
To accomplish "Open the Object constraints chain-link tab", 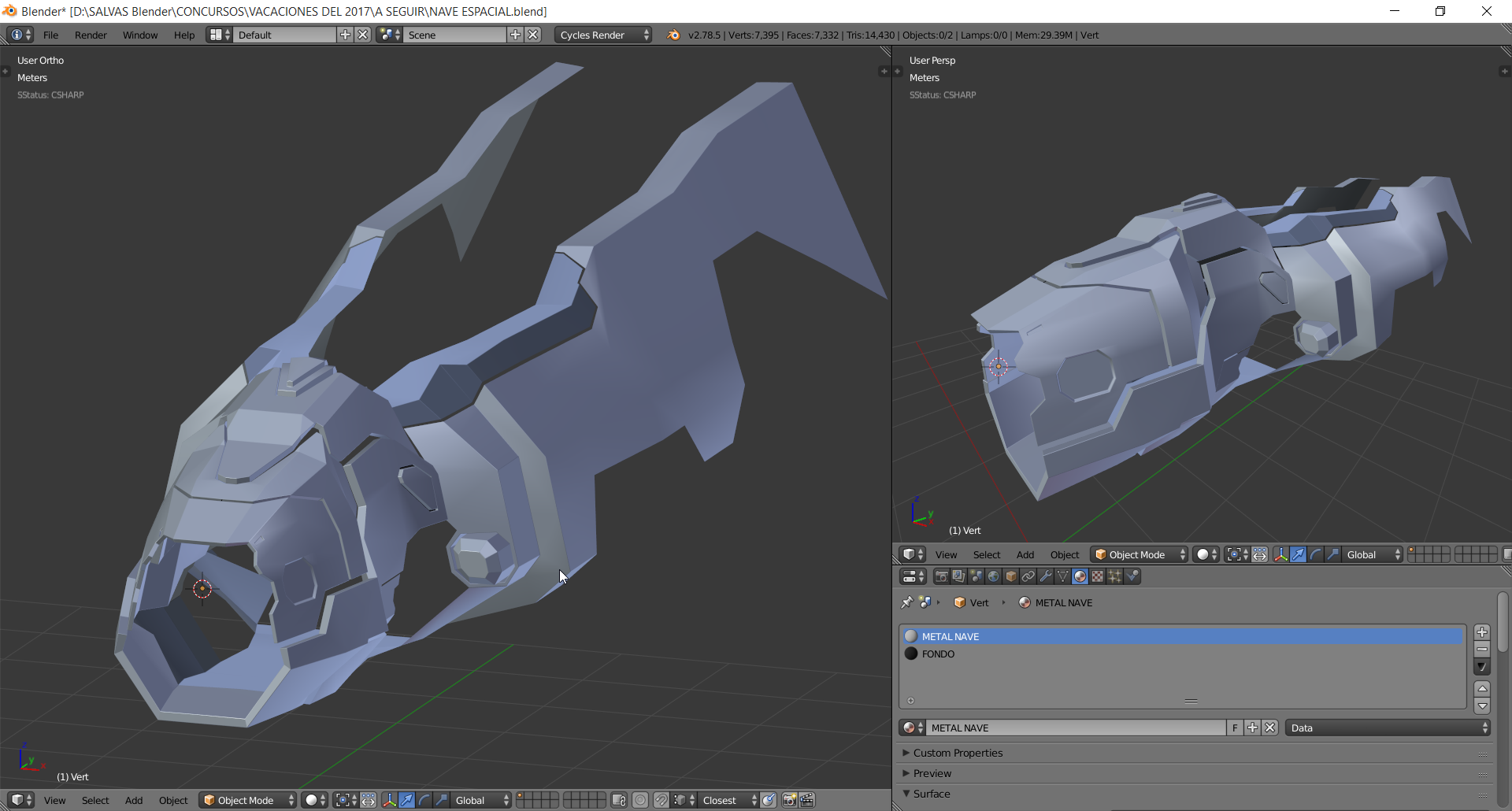I will (1028, 576).
